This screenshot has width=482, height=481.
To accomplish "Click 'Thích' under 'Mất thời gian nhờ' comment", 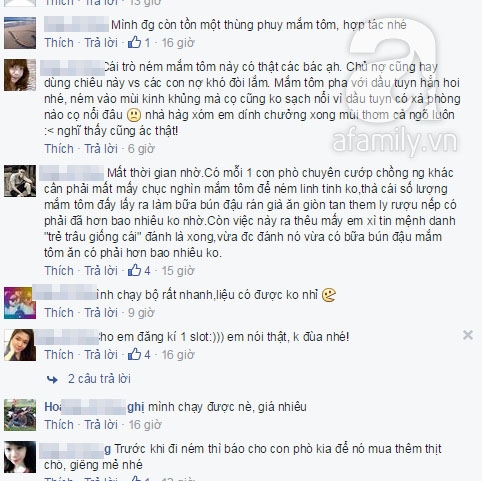I will point(59,271).
